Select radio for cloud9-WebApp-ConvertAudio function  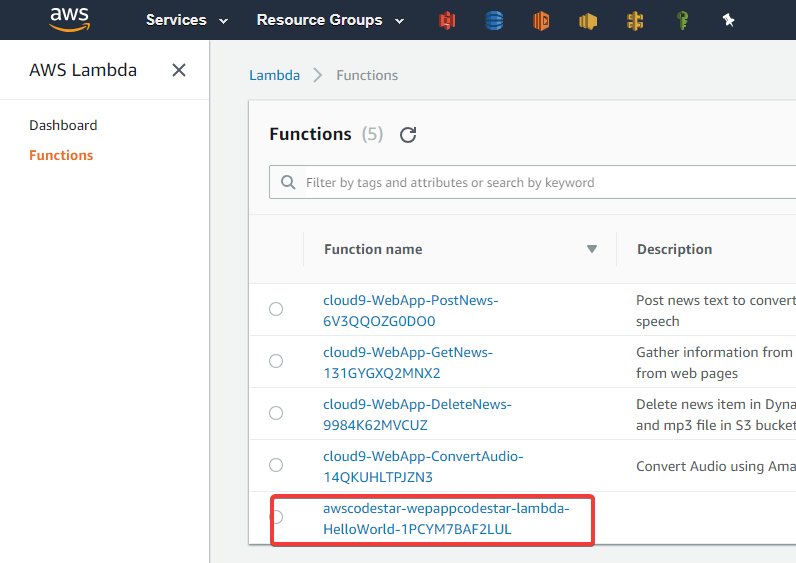pyautogui.click(x=276, y=465)
